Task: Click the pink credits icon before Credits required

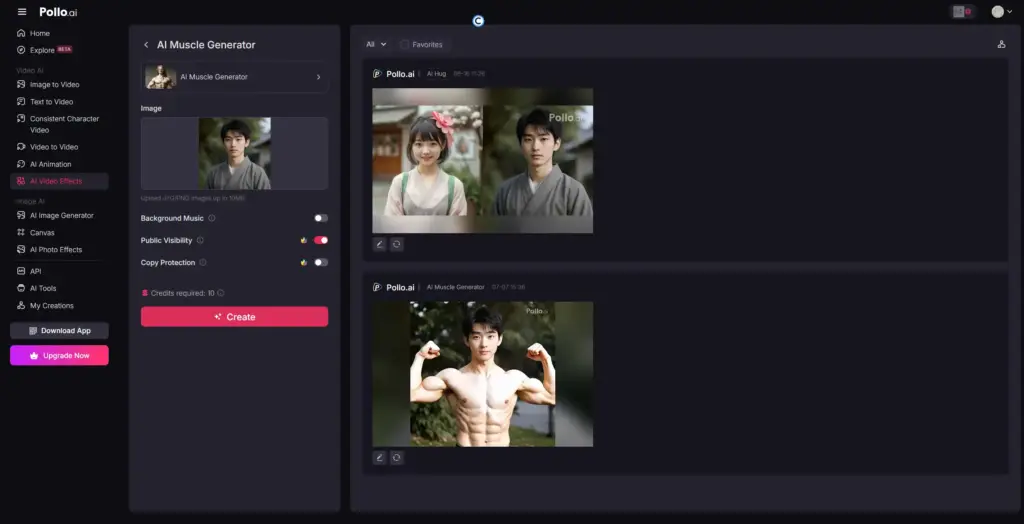Action: [x=145, y=293]
